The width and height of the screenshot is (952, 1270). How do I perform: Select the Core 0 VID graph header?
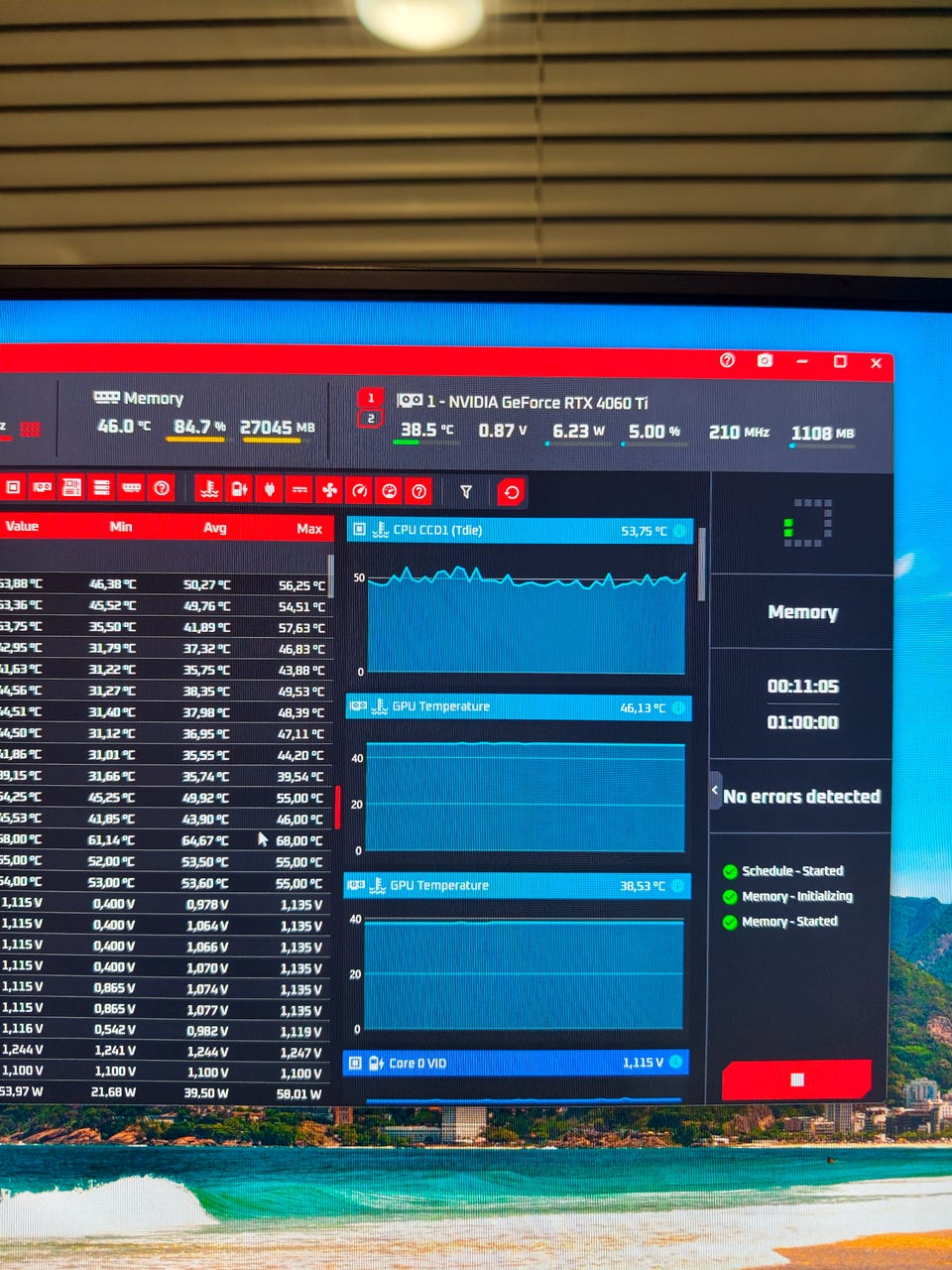516,1063
